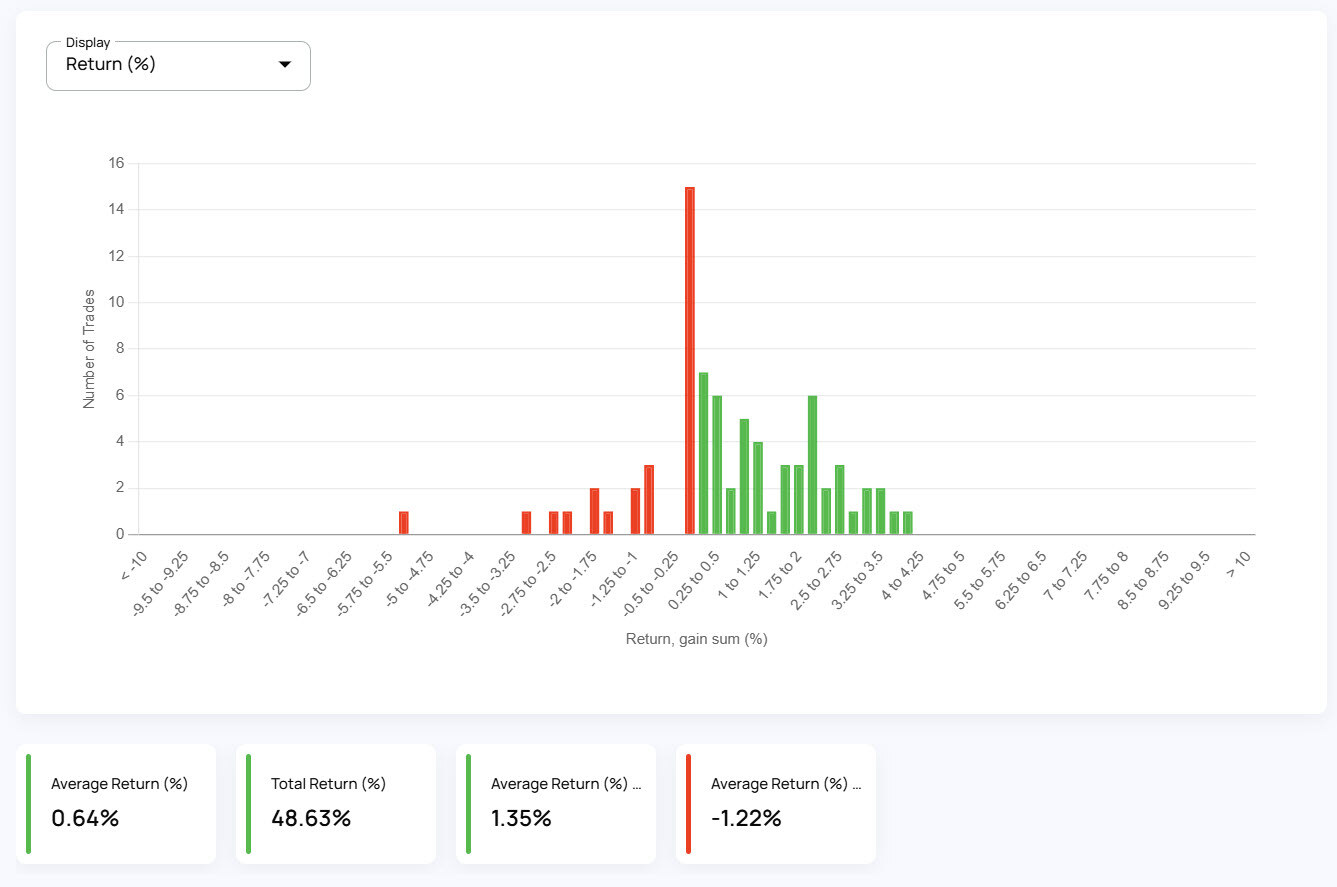Click the isolated red bar near -5.75 to -5.5

coord(404,523)
